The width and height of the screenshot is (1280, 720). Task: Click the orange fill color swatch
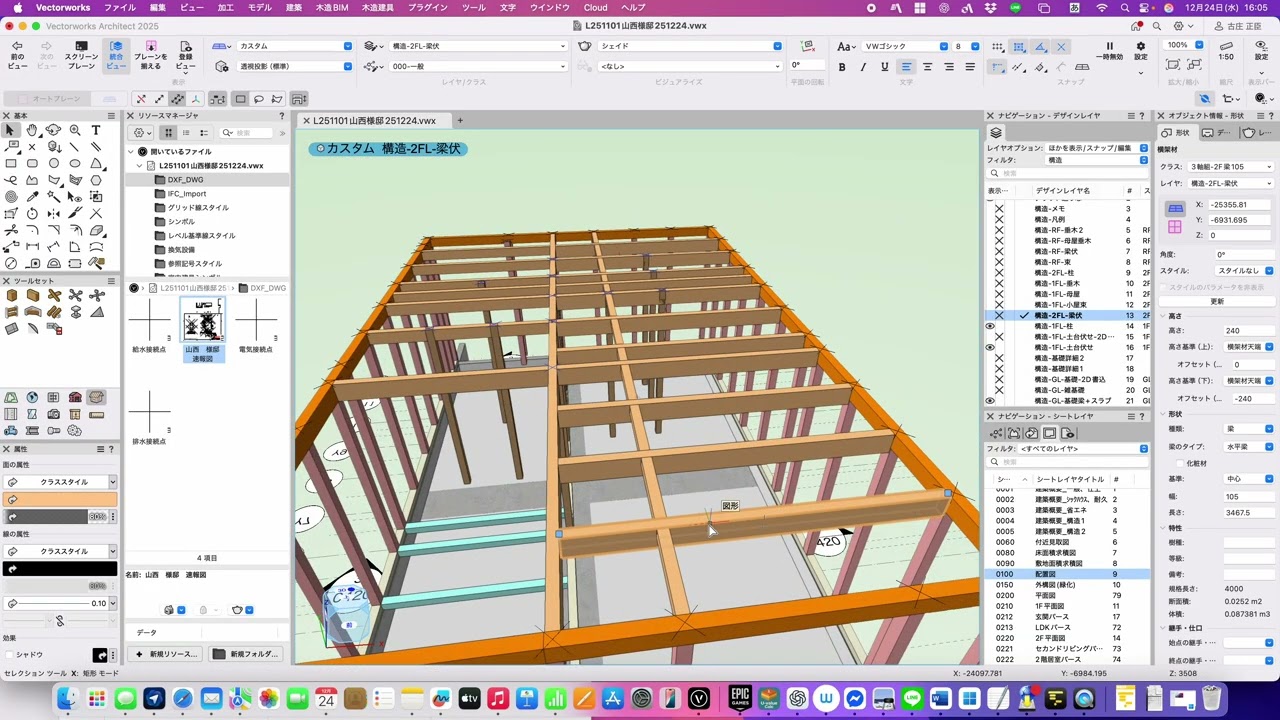click(60, 499)
